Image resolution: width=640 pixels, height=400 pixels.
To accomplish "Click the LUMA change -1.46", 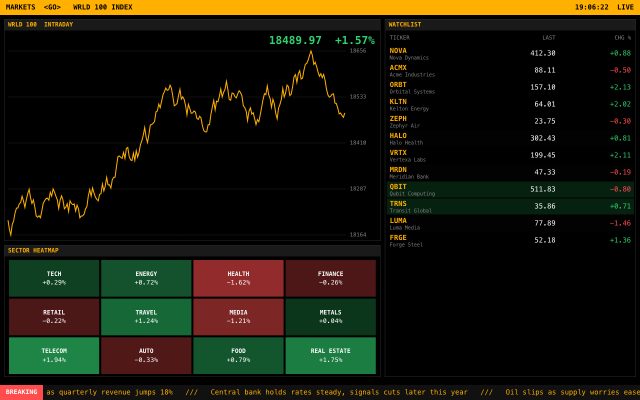I will (620, 223).
